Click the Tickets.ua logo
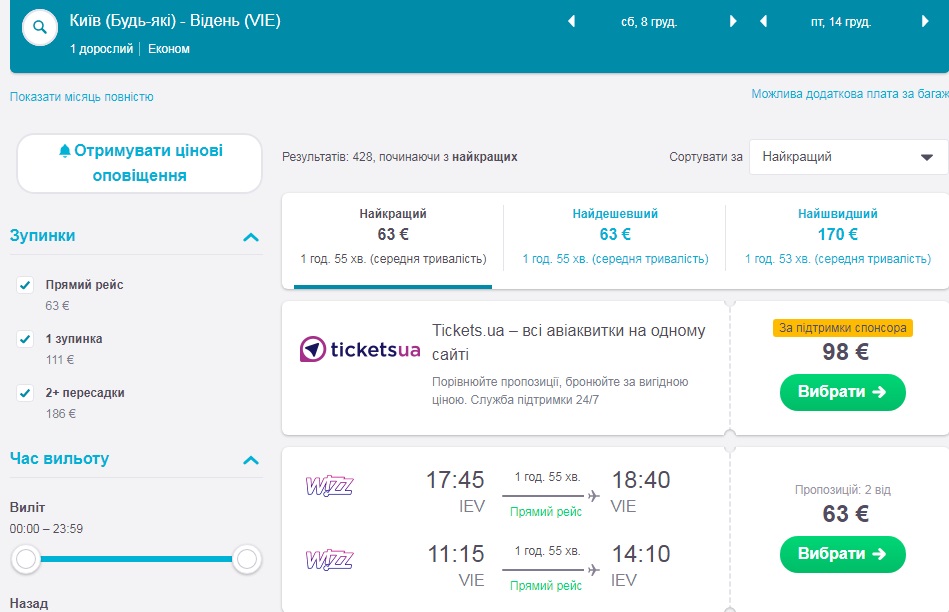This screenshot has width=949, height=612. (360, 350)
